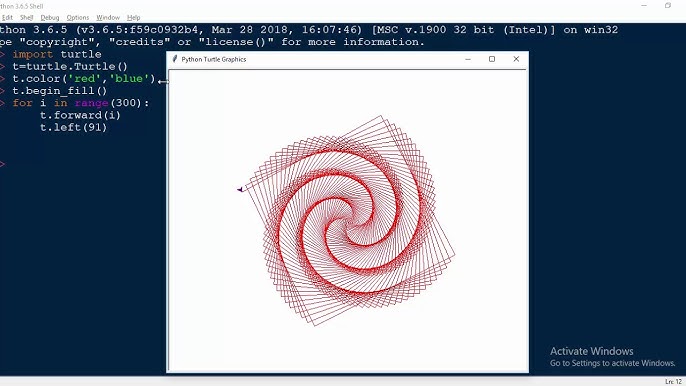Viewport: 686px width, 386px height.
Task: Click the turtle cursor on the canvas
Action: 240,189
